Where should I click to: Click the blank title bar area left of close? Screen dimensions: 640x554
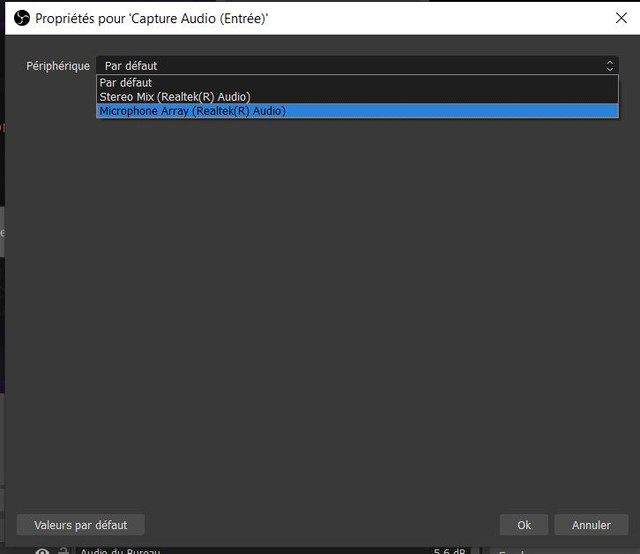coord(450,18)
